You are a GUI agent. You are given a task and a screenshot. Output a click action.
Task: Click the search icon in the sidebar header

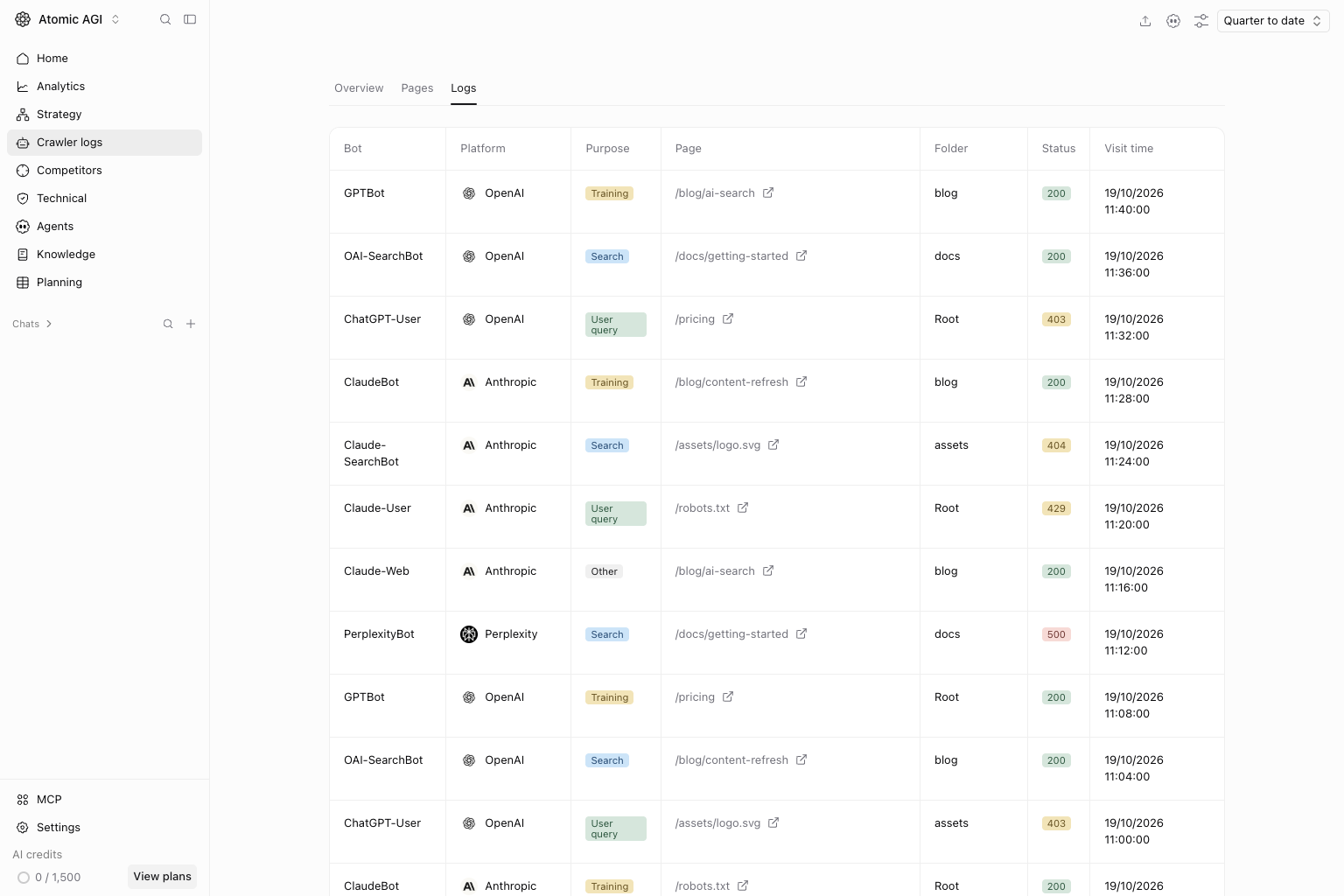pos(165,19)
